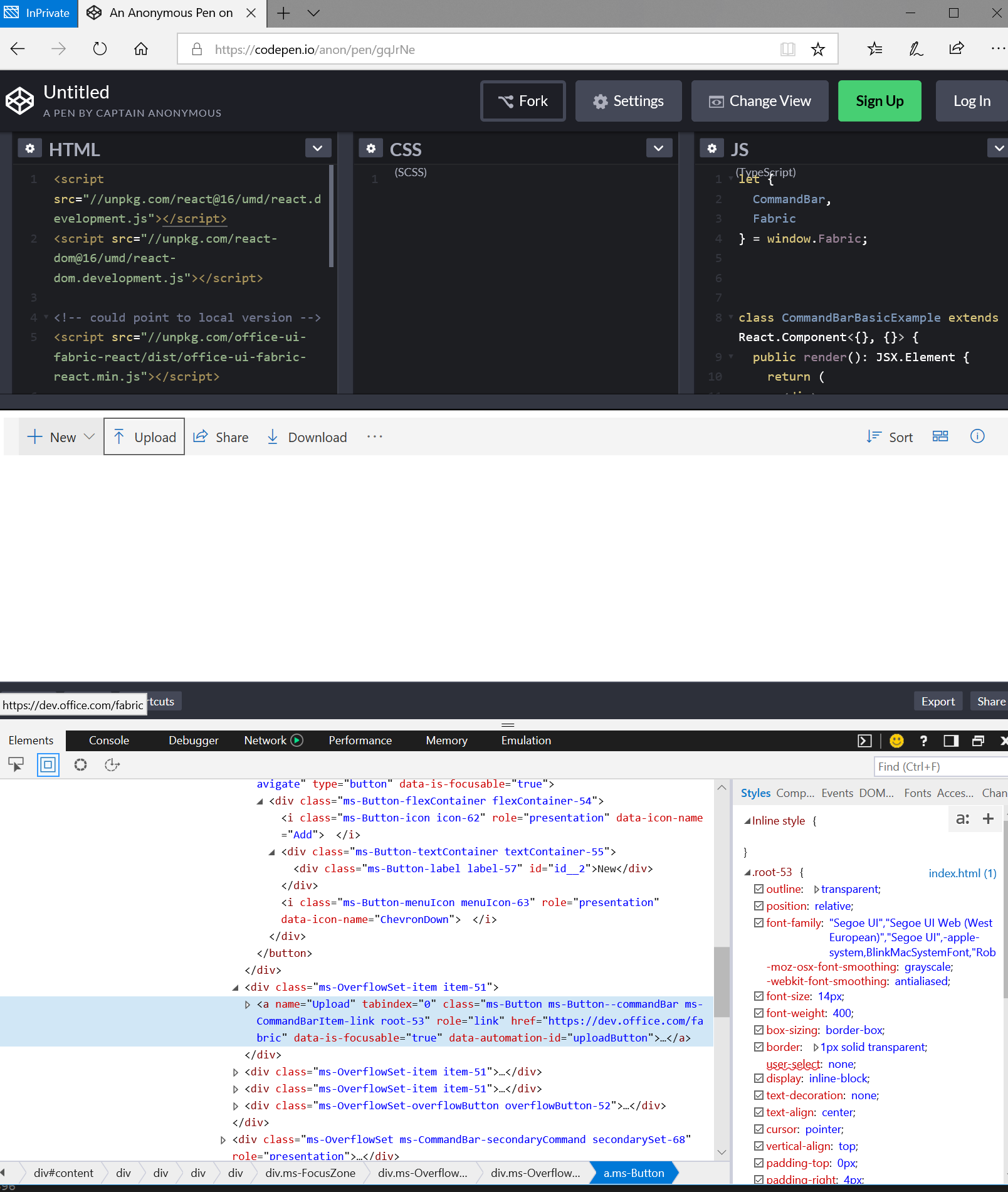Viewport: 1008px width, 1192px height.
Task: Uncheck the cursor: pointer property
Action: click(759, 1129)
